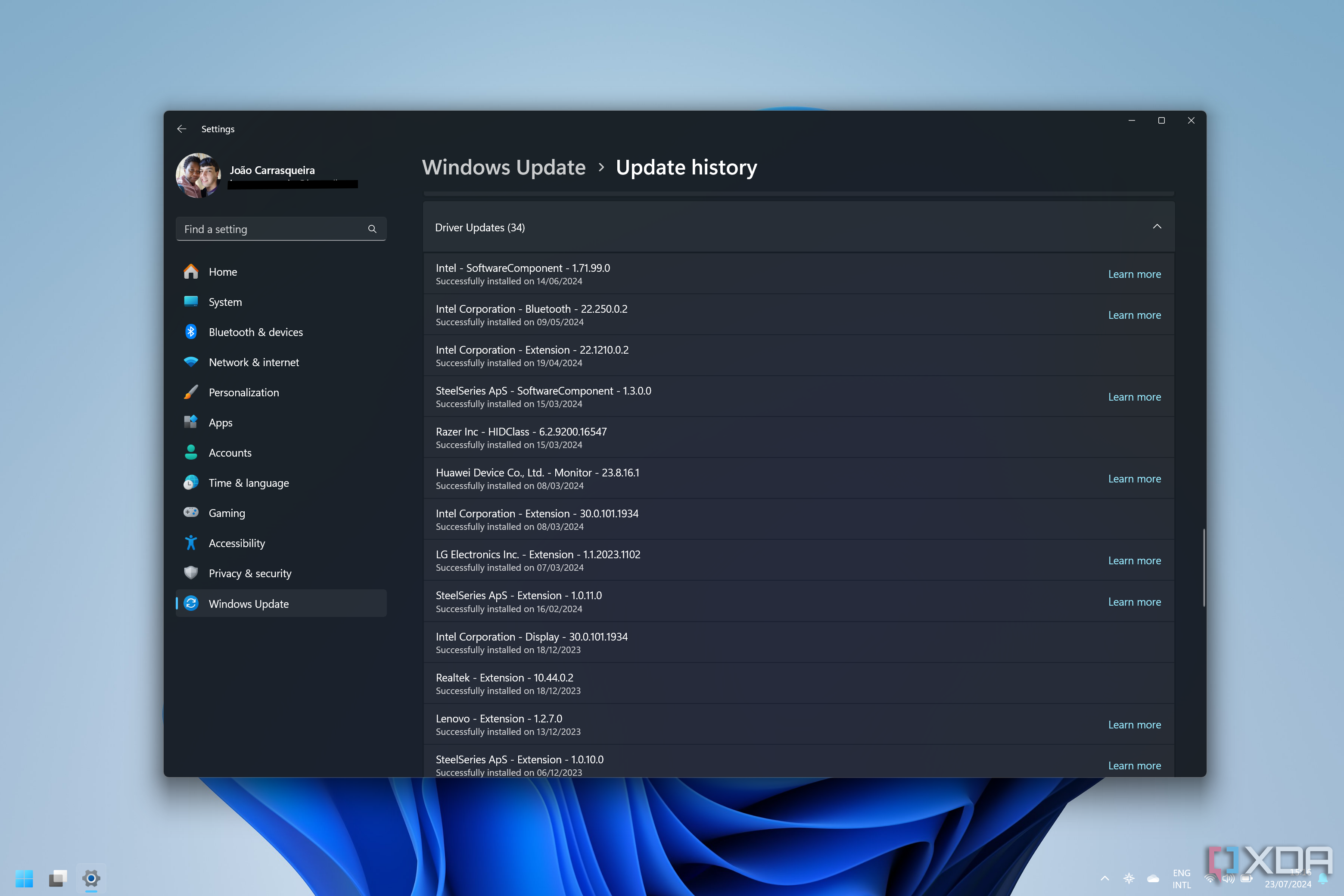The image size is (1344, 896).
Task: Click the Privacy & security sidebar icon
Action: click(x=191, y=572)
